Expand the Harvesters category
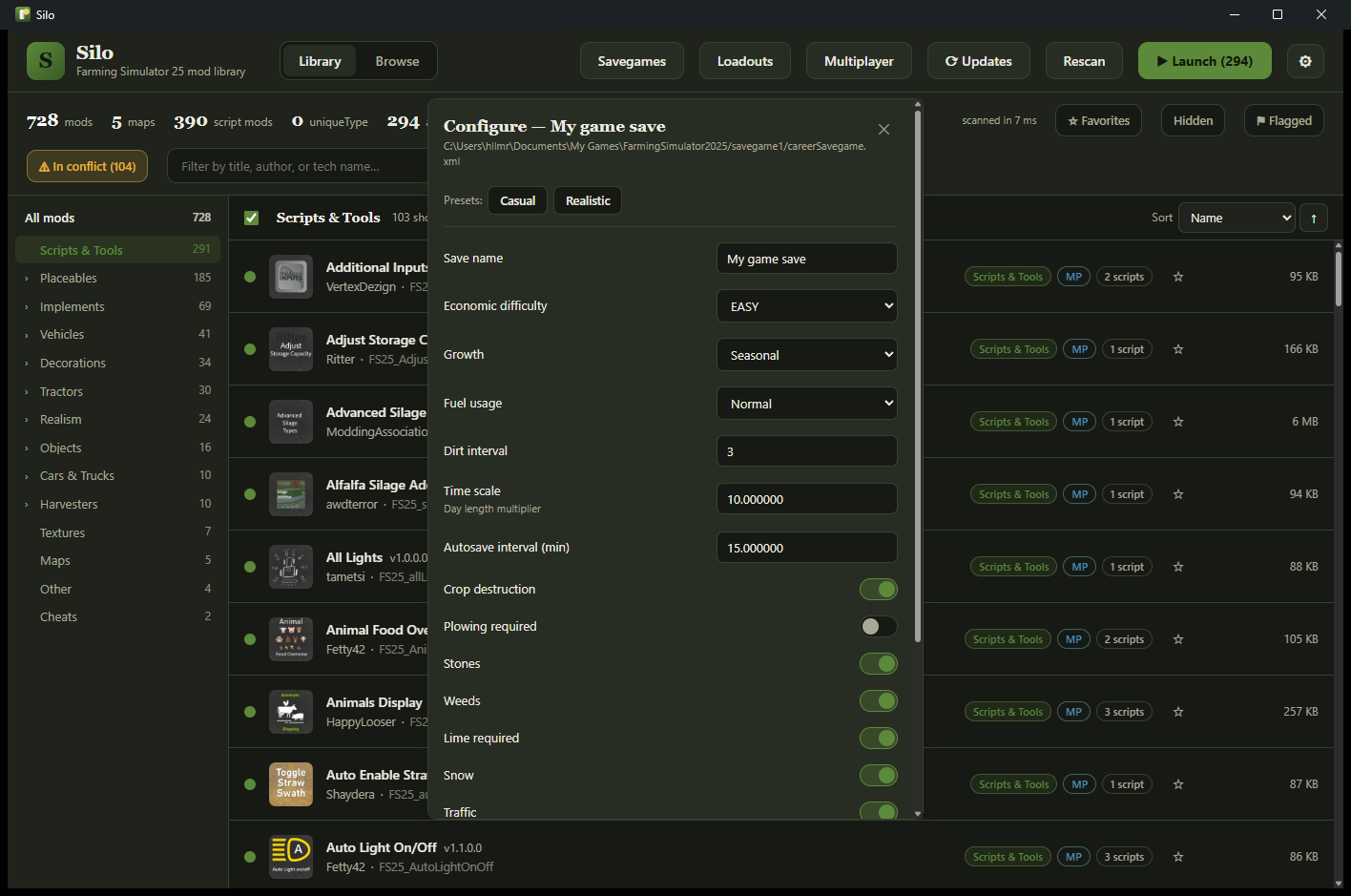Viewport: 1351px width, 896px height. coord(27,505)
